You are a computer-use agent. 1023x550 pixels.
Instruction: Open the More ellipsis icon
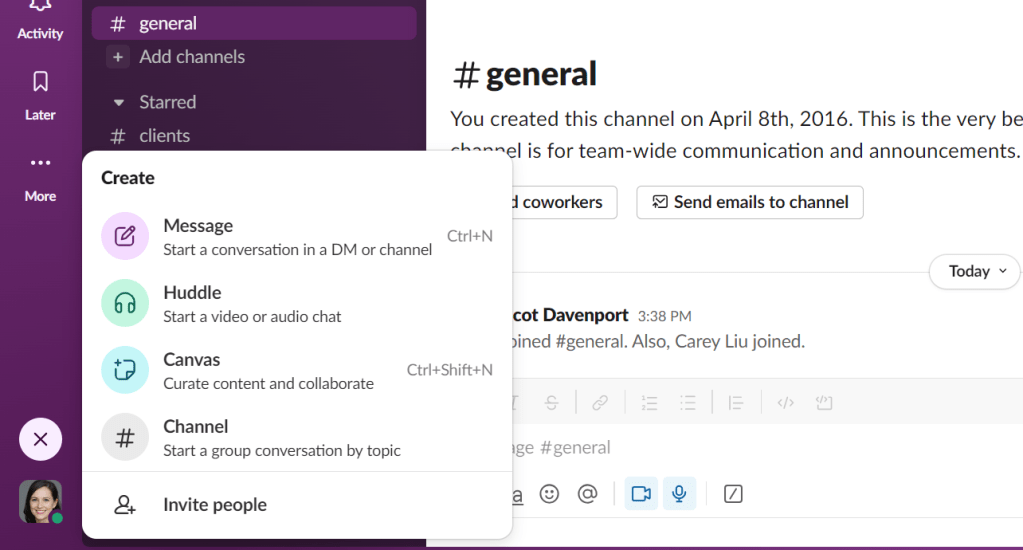(x=40, y=162)
